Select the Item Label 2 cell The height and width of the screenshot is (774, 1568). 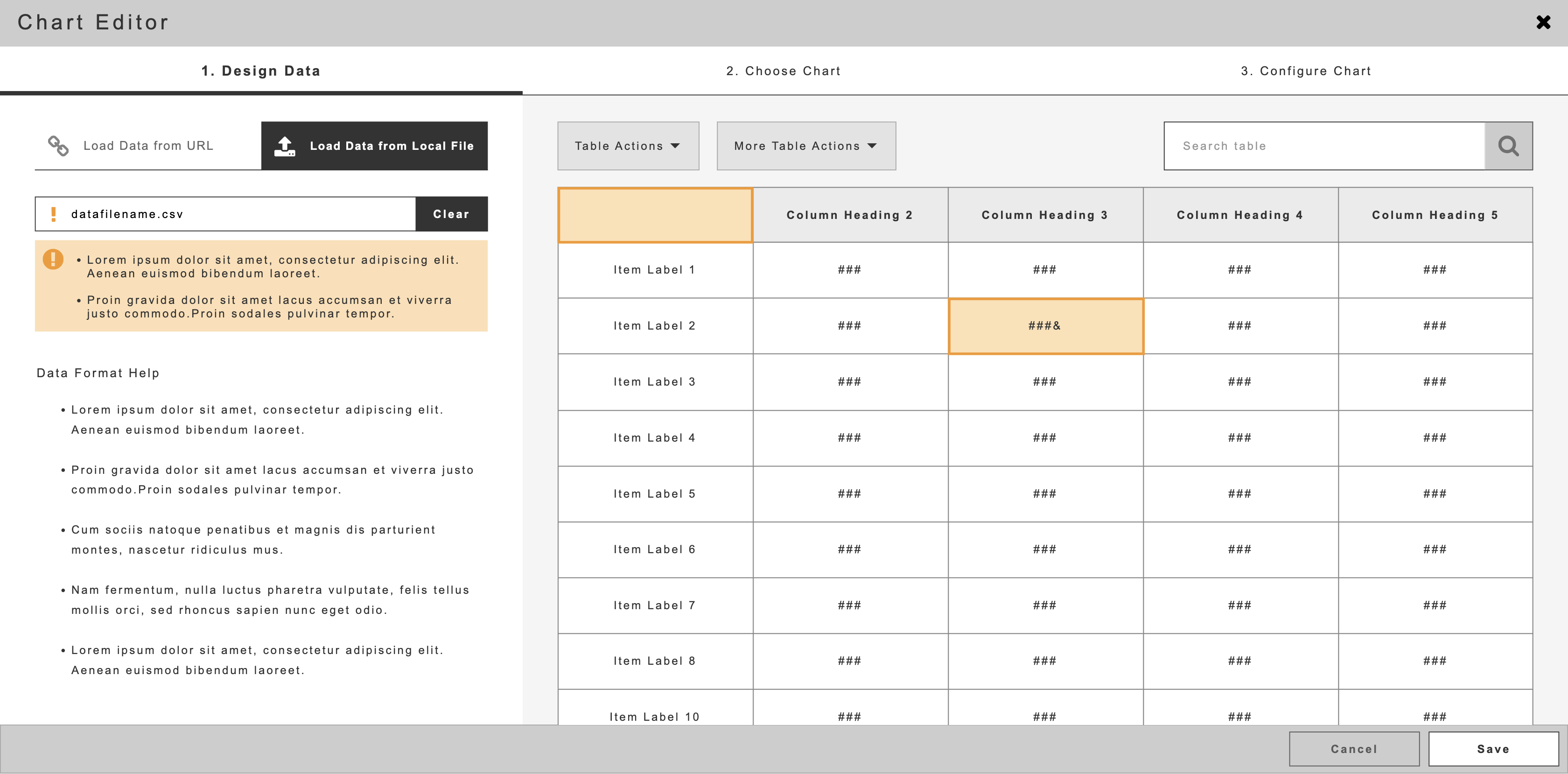coord(655,326)
